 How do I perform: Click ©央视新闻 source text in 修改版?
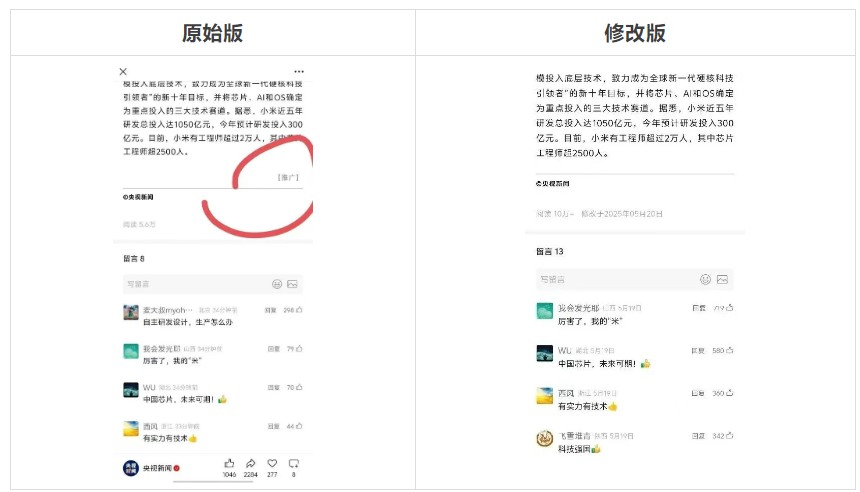pyautogui.click(x=553, y=183)
